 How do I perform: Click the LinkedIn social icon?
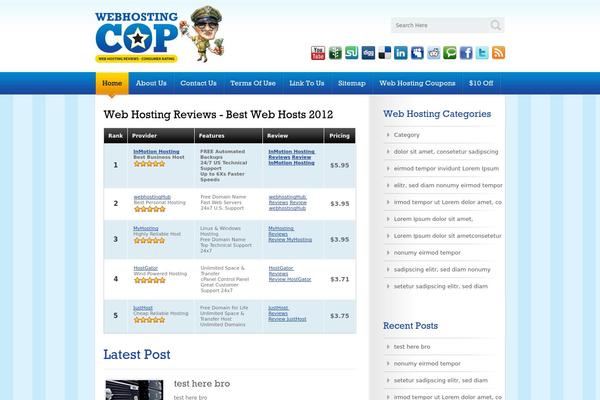pyautogui.click(x=401, y=53)
